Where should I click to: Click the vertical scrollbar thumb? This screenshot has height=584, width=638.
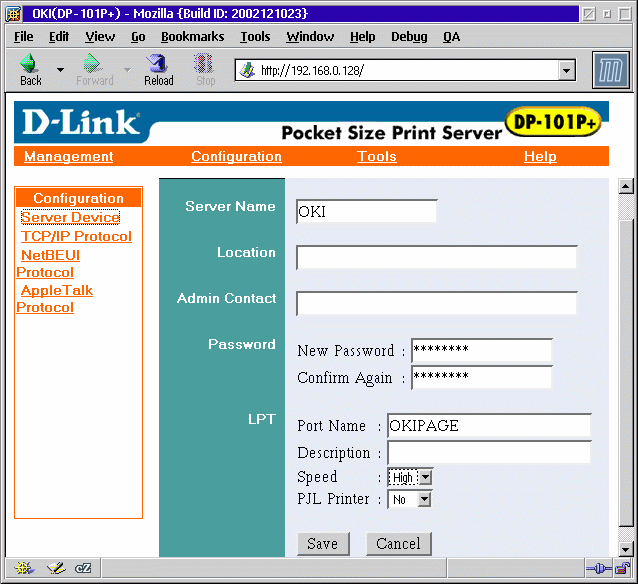(x=625, y=372)
